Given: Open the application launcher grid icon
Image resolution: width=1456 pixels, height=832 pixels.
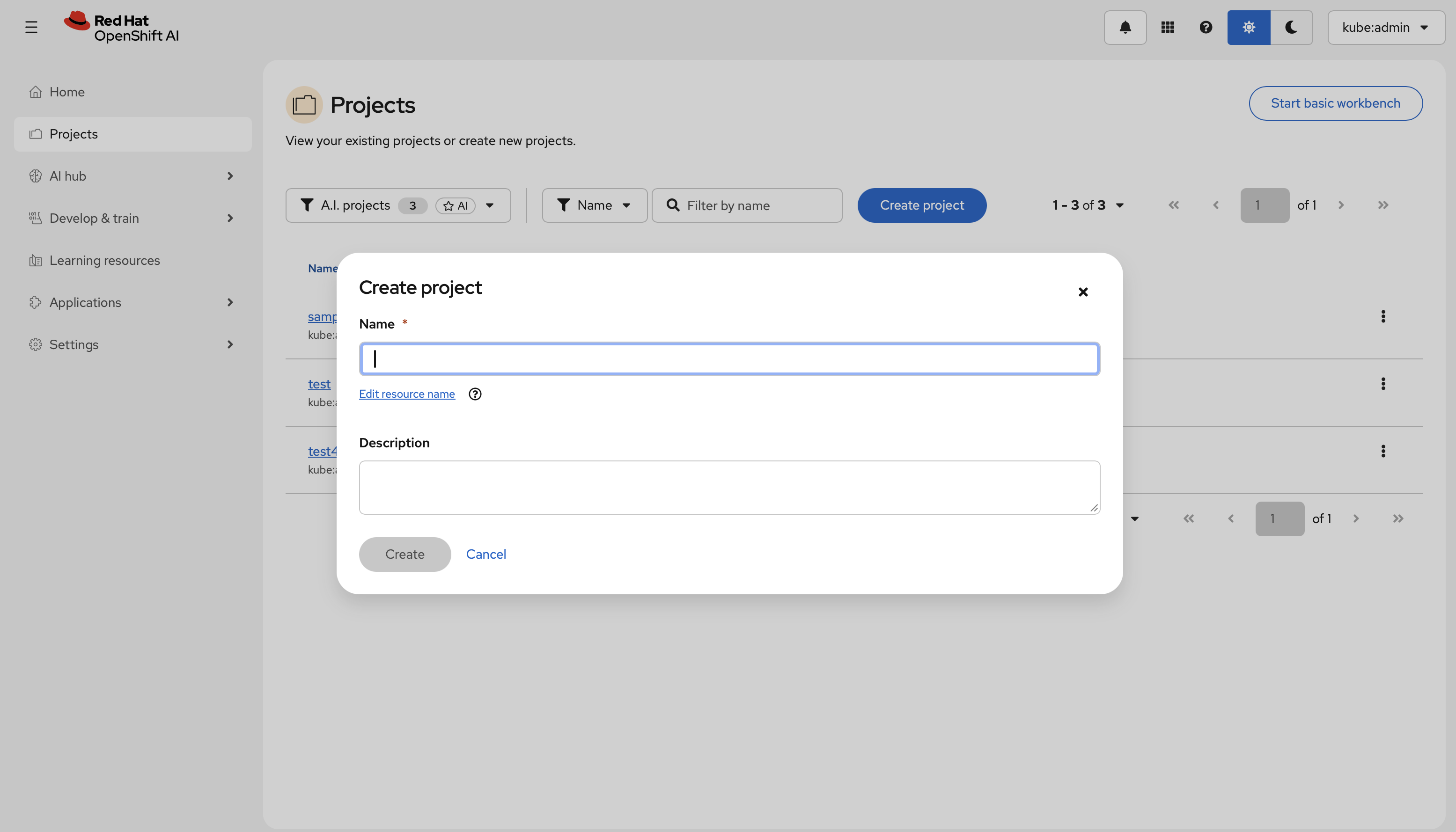Looking at the screenshot, I should 1167,28.
